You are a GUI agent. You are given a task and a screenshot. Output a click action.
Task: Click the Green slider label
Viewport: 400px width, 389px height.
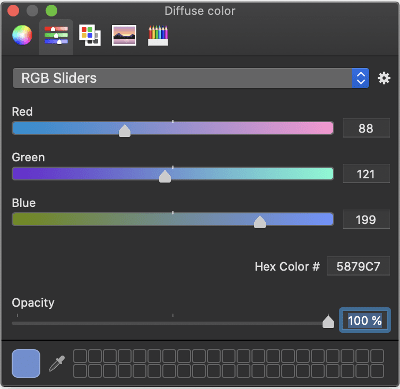(28, 157)
